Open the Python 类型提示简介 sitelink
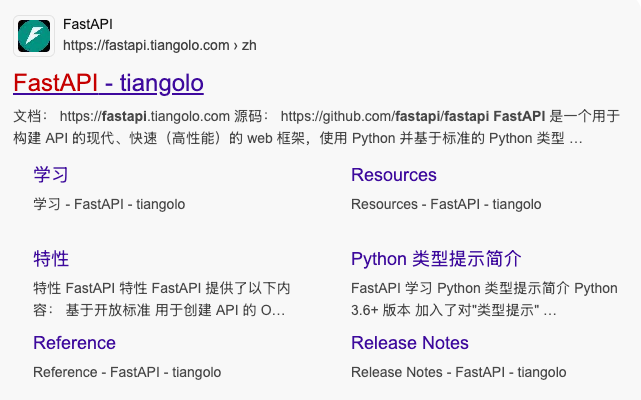The image size is (641, 400). coord(436,259)
